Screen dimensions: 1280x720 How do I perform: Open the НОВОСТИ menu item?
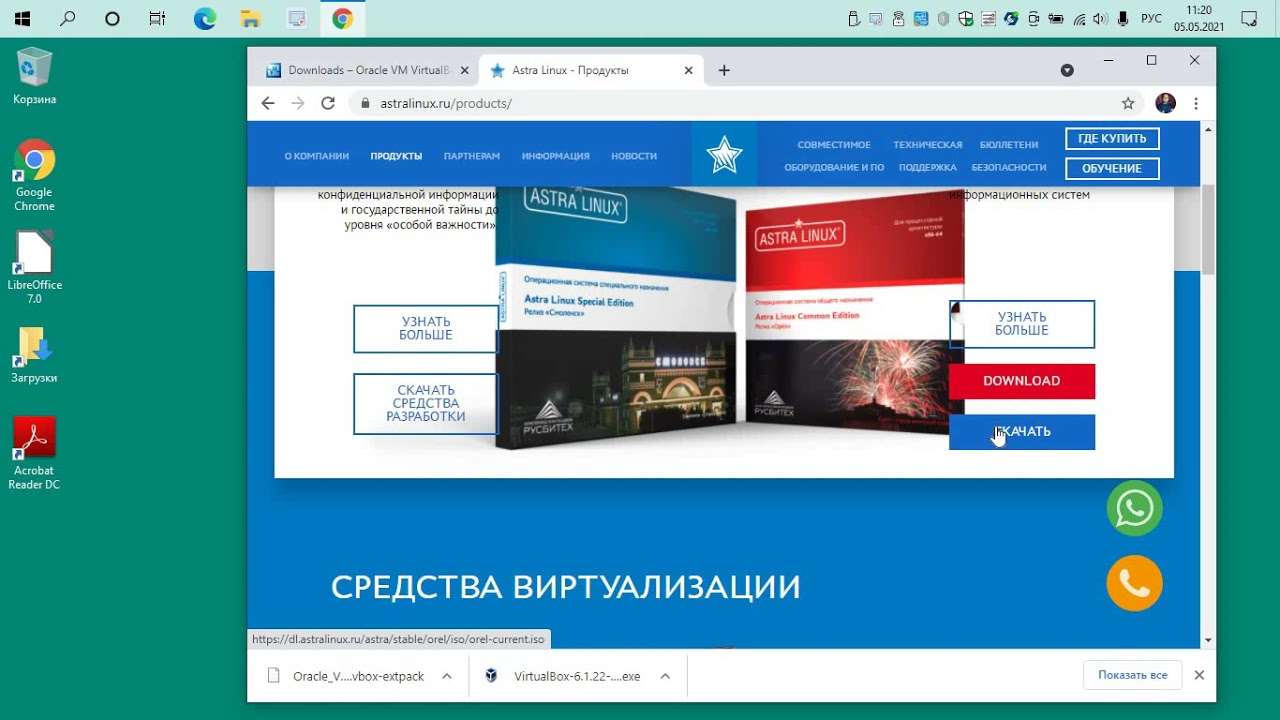point(634,156)
